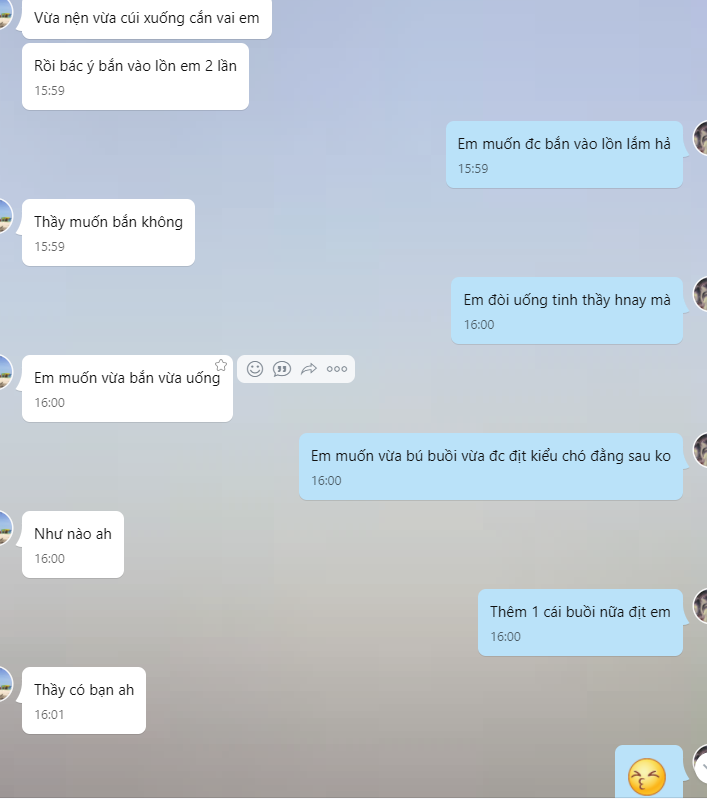Open sender avatar beside "Như nào ah"
The image size is (707, 799).
[x=5, y=528]
